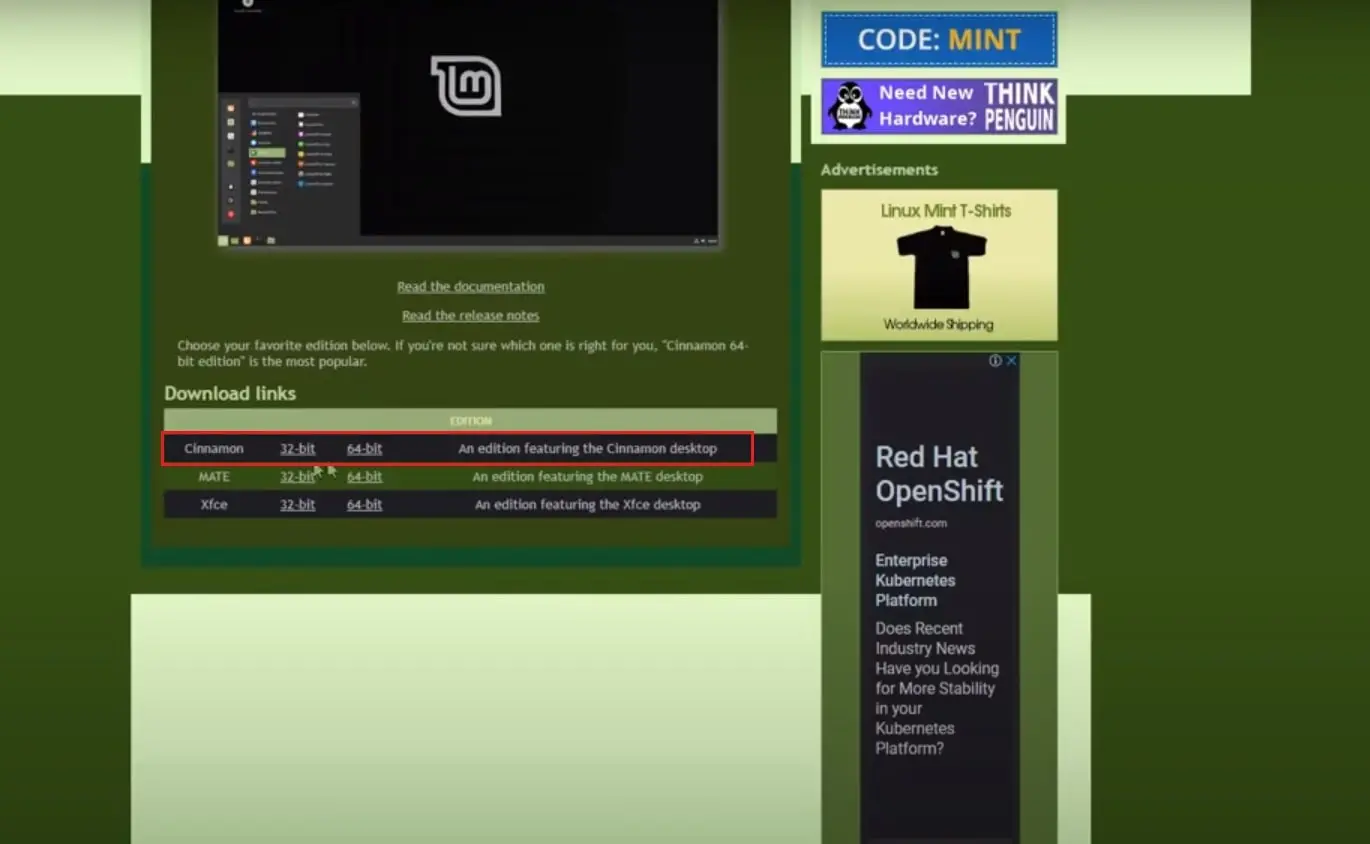Open the Linux Mint T-Shirts advertisement
The image size is (1370, 844).
point(939,266)
